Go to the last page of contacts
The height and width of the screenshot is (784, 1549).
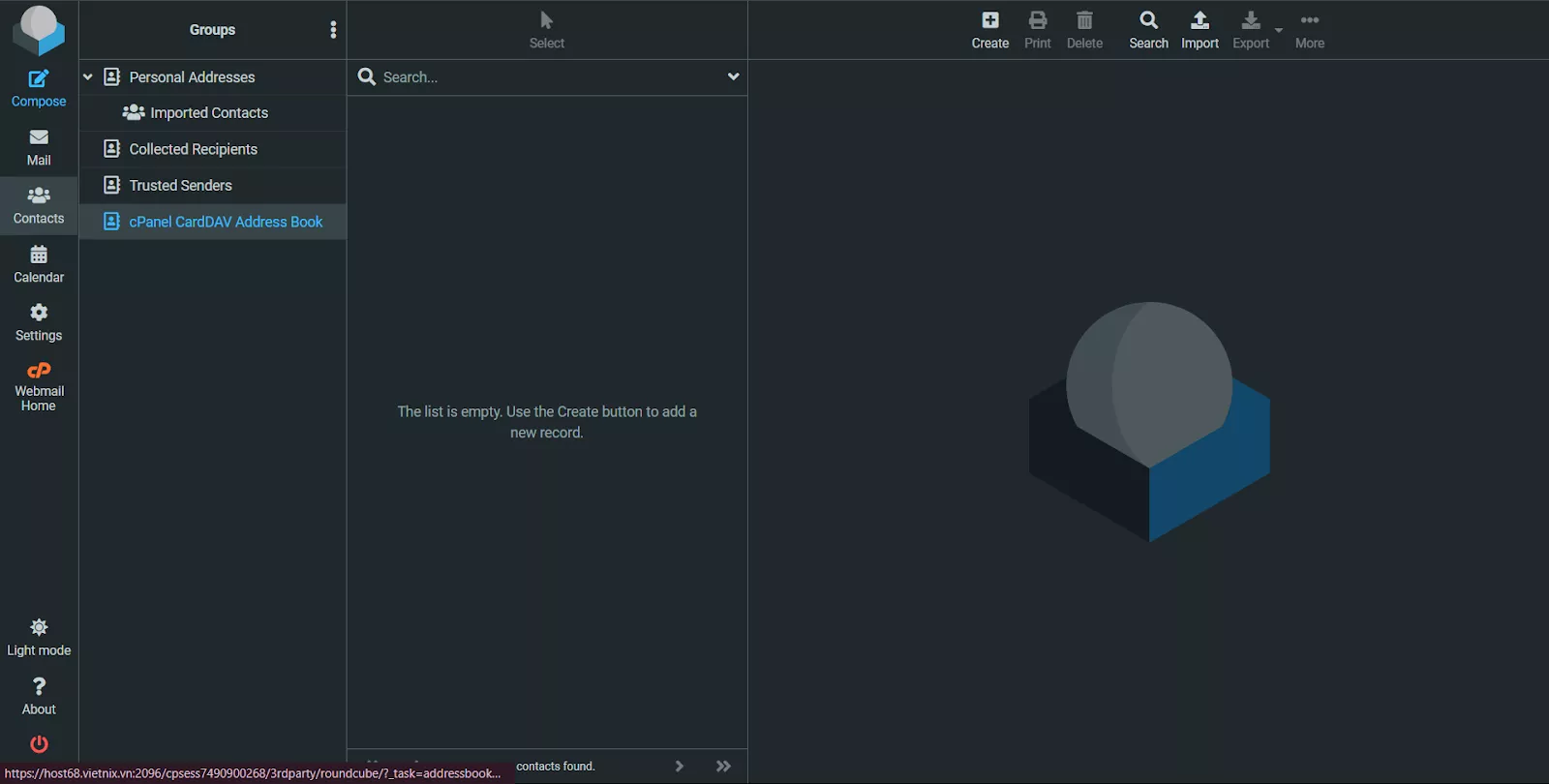[x=723, y=766]
